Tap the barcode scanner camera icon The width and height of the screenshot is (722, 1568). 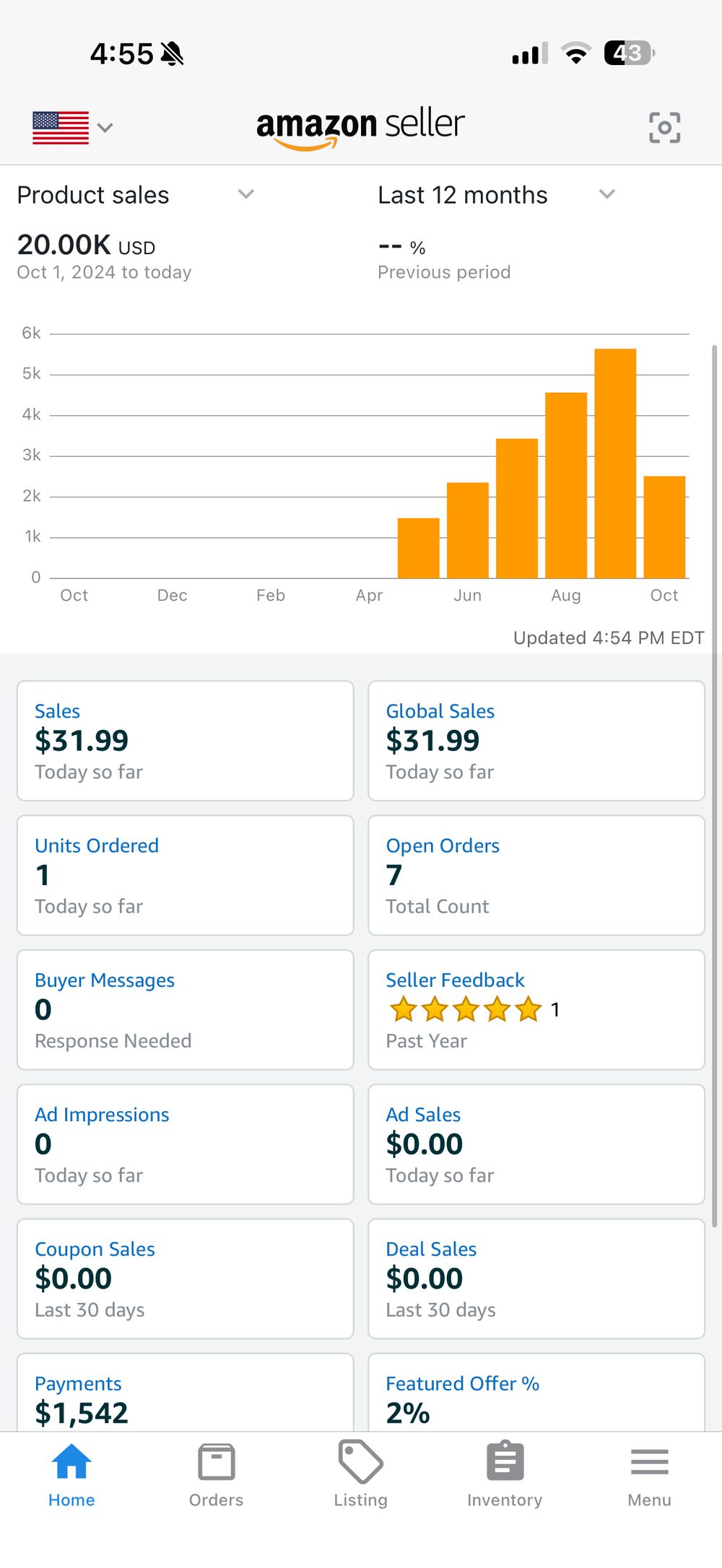tap(664, 128)
